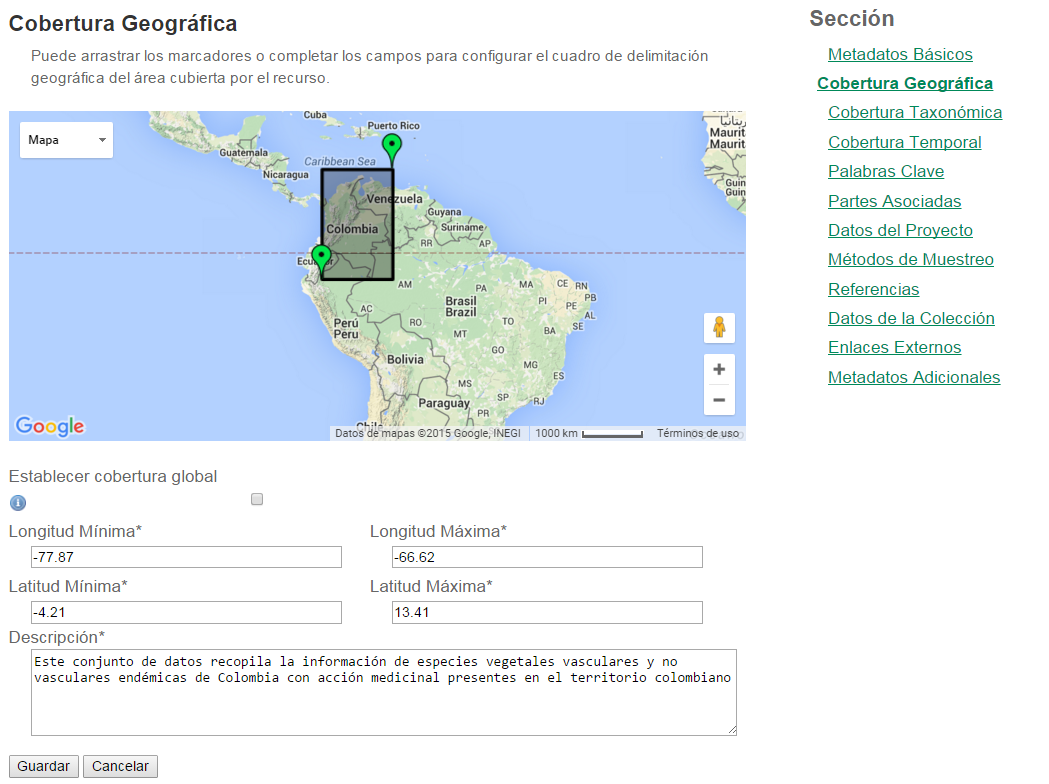Click the Guardar button
The image size is (1049, 784).
click(x=43, y=766)
